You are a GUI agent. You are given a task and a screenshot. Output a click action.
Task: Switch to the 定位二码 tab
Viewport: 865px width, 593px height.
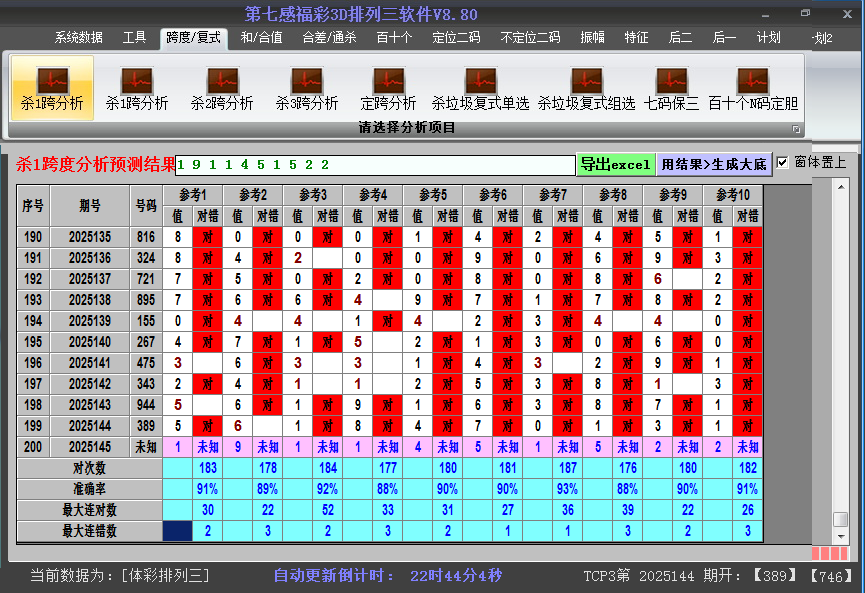click(456, 38)
